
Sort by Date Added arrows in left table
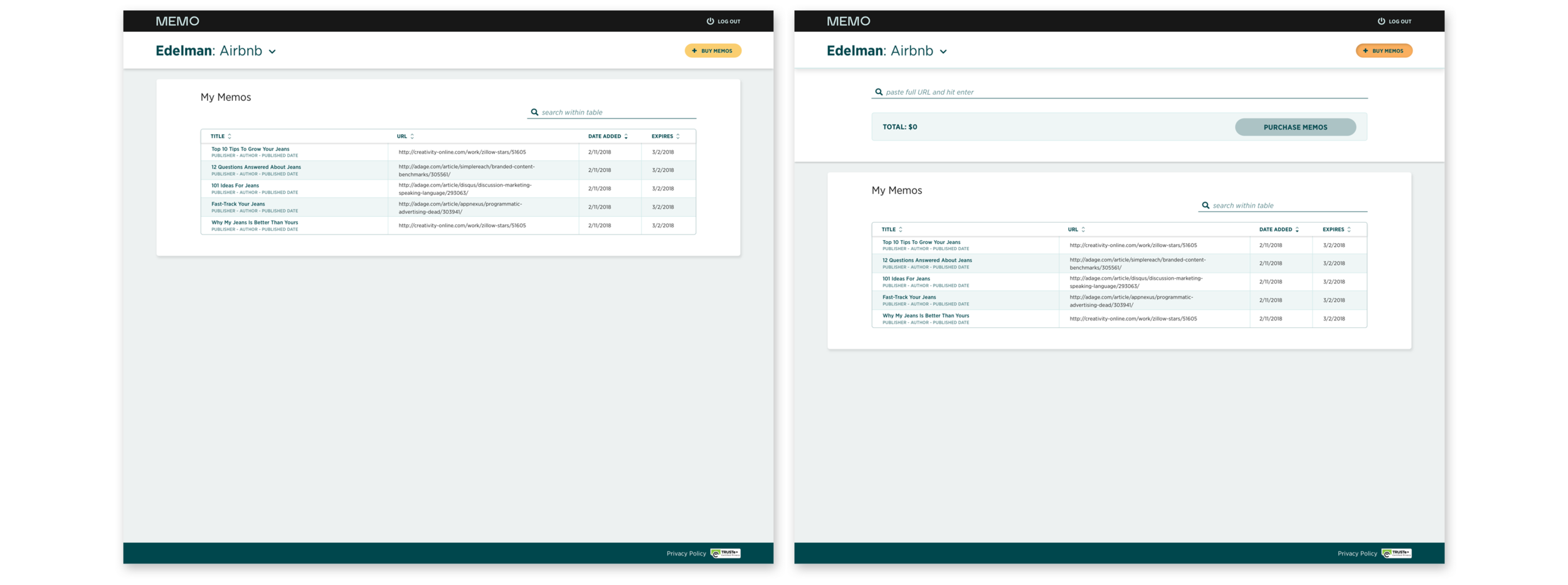[626, 137]
